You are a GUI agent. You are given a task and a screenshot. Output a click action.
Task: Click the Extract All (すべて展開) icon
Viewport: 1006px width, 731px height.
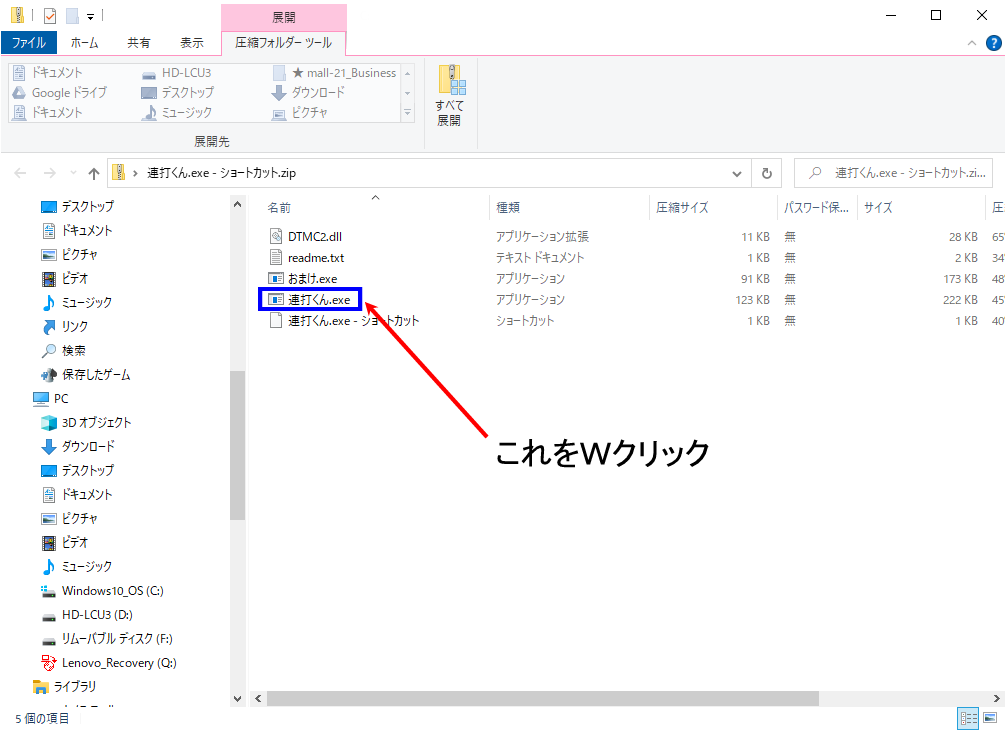pyautogui.click(x=448, y=95)
